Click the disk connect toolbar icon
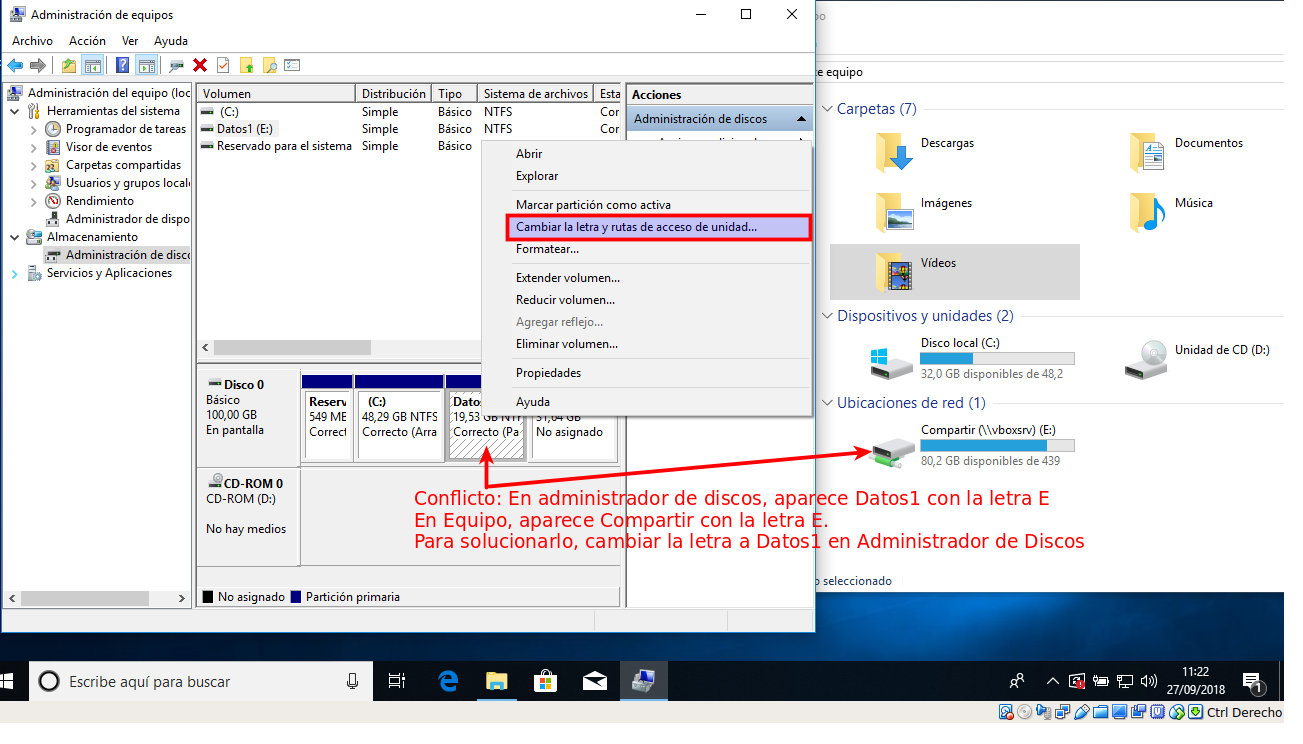 click(x=176, y=65)
